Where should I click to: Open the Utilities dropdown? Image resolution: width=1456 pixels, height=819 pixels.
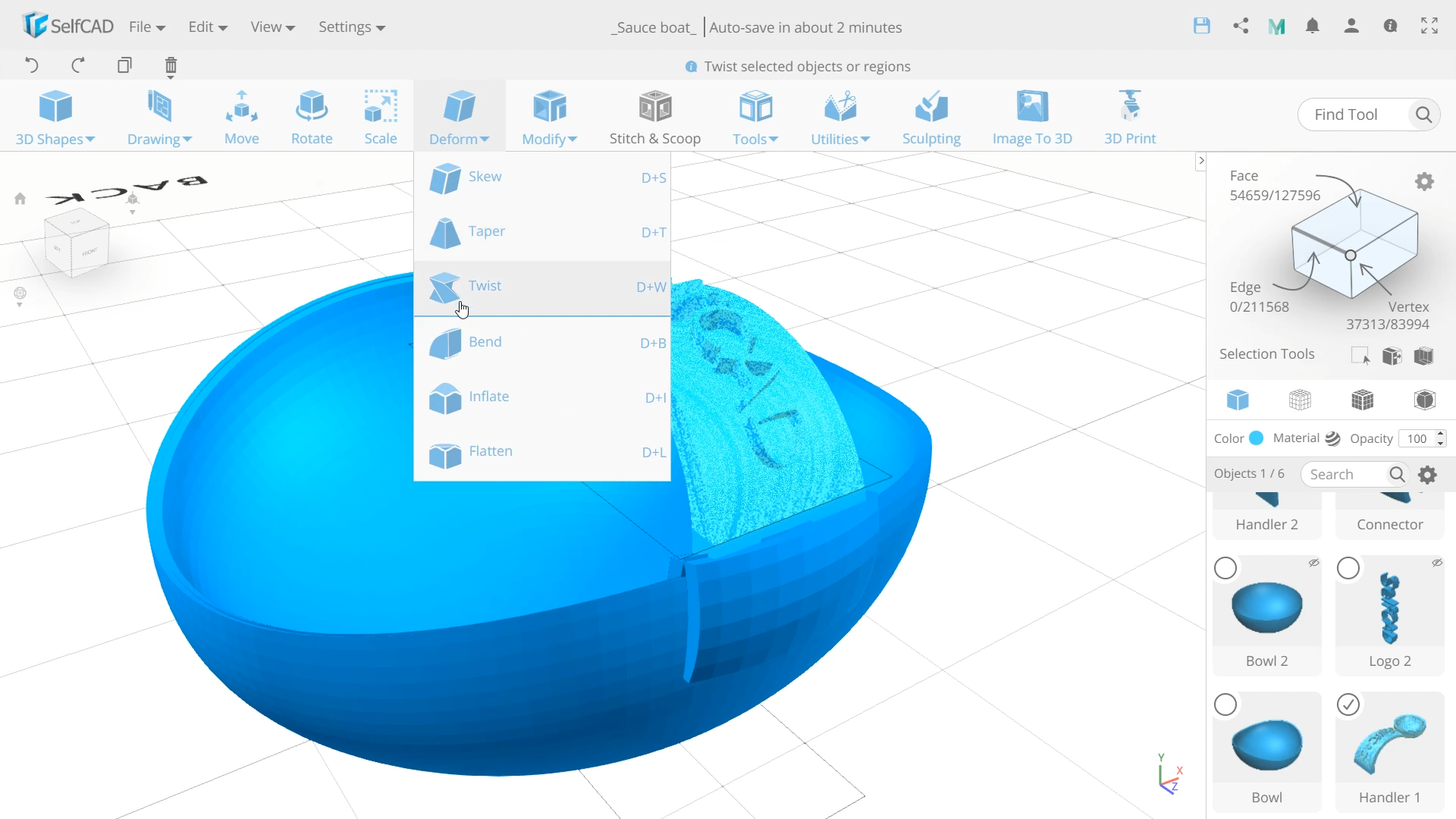tap(840, 117)
